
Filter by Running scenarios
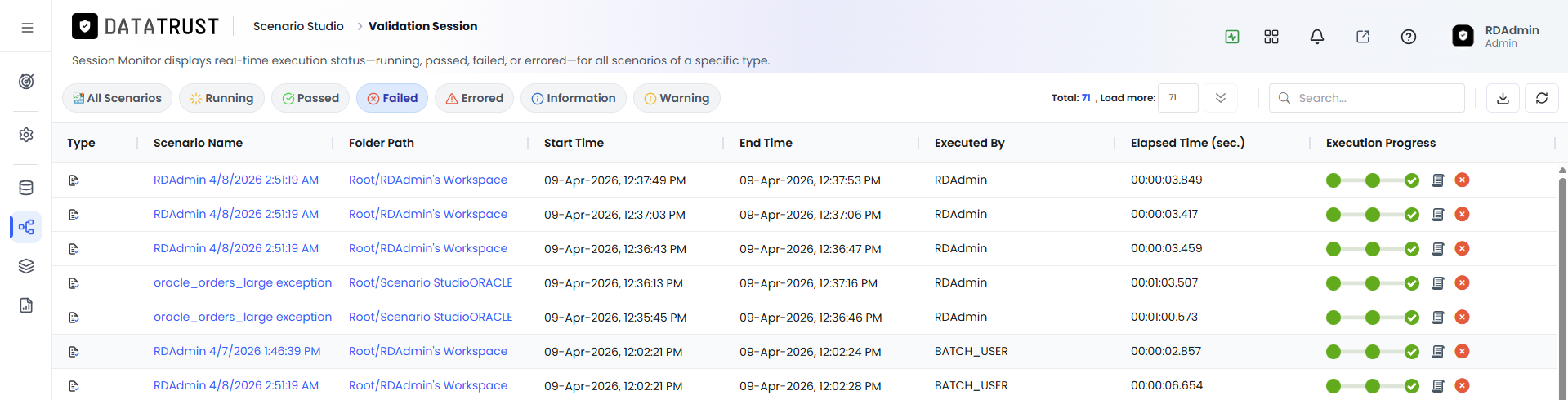[221, 98]
